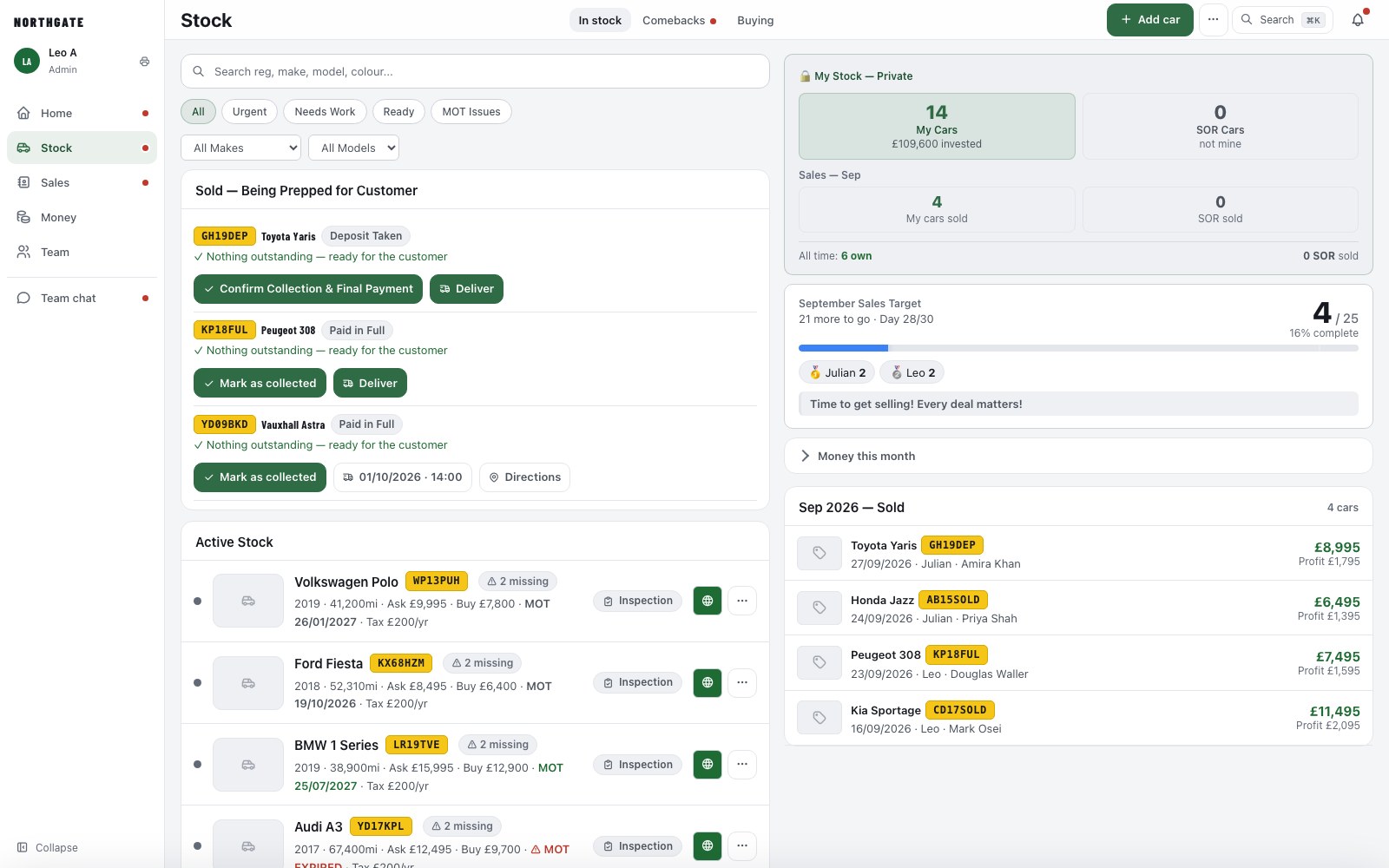Image resolution: width=1389 pixels, height=868 pixels.
Task: Switch to the Comebacks tab
Action: pyautogui.click(x=679, y=21)
